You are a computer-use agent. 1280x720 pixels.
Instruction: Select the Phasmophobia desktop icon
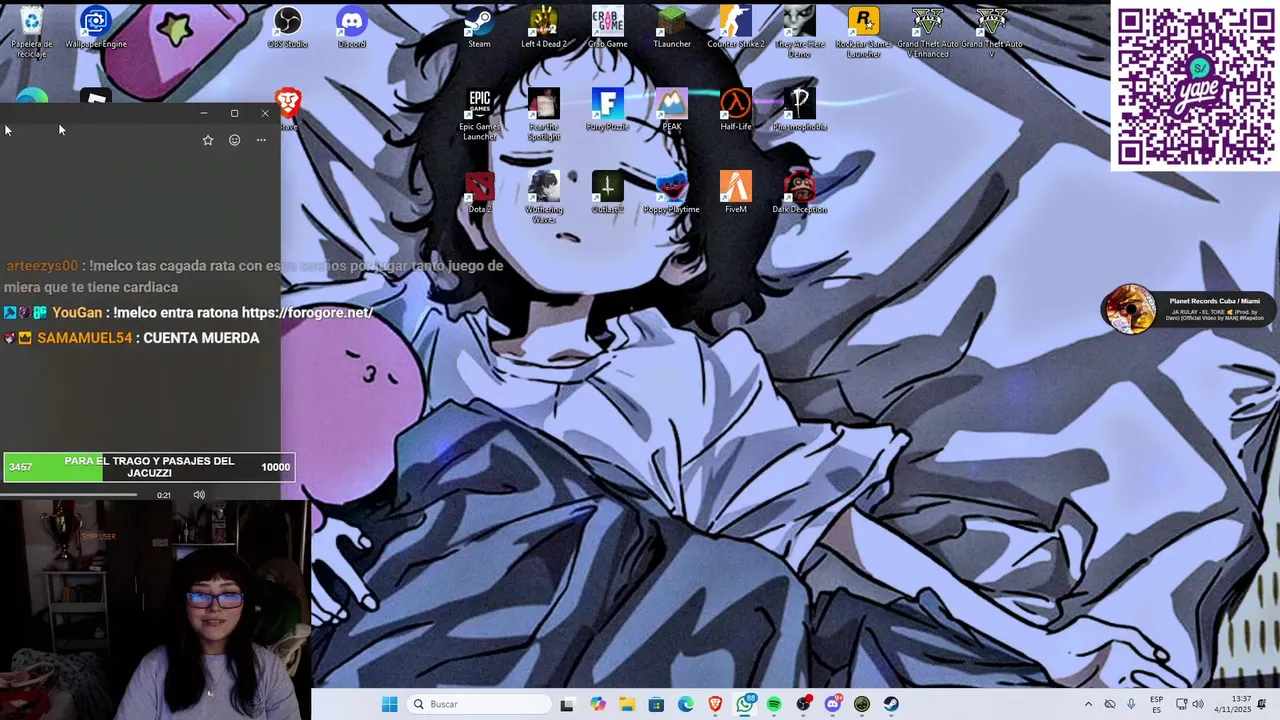[800, 110]
